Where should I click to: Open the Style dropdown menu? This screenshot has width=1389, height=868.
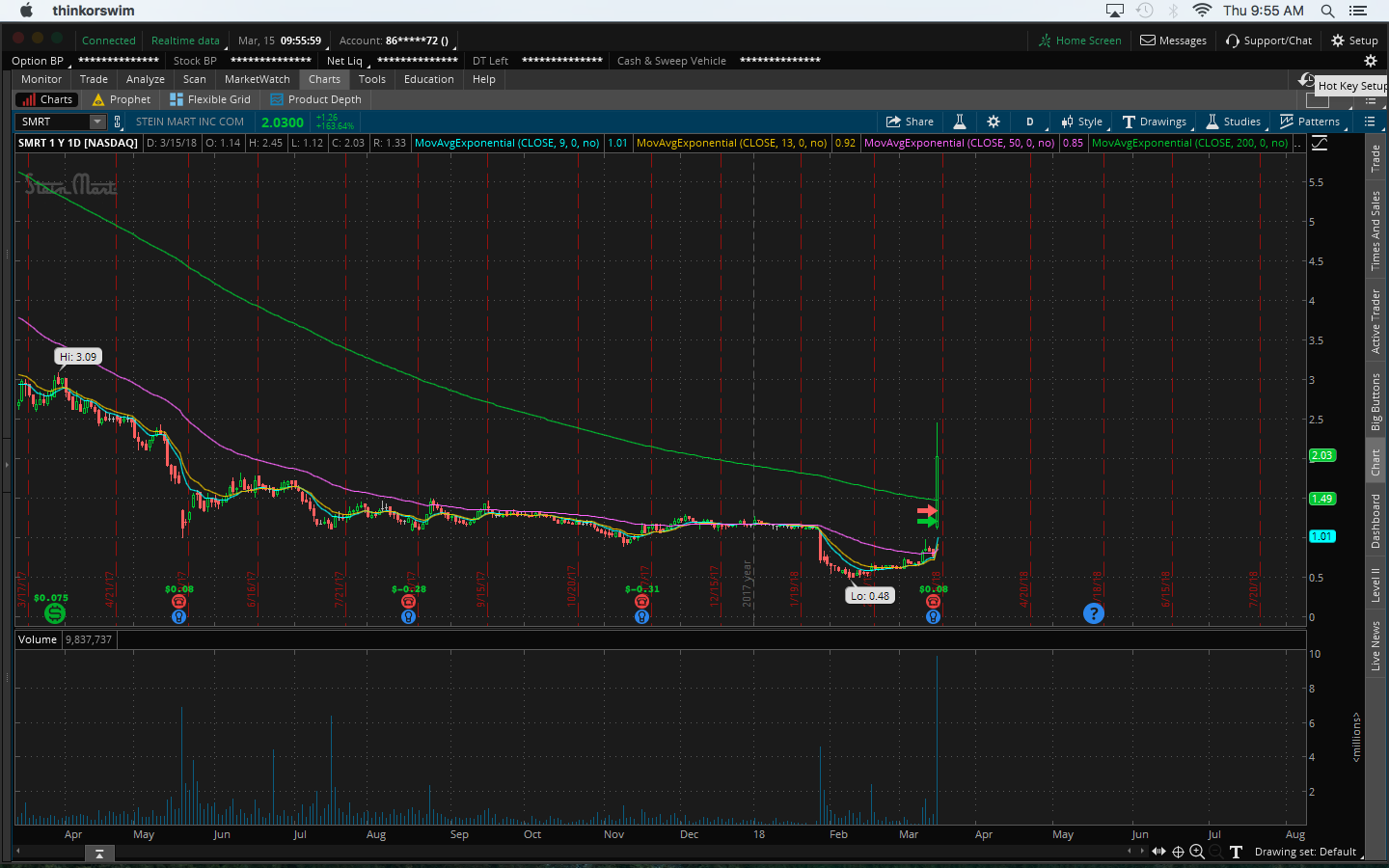coord(1082,122)
